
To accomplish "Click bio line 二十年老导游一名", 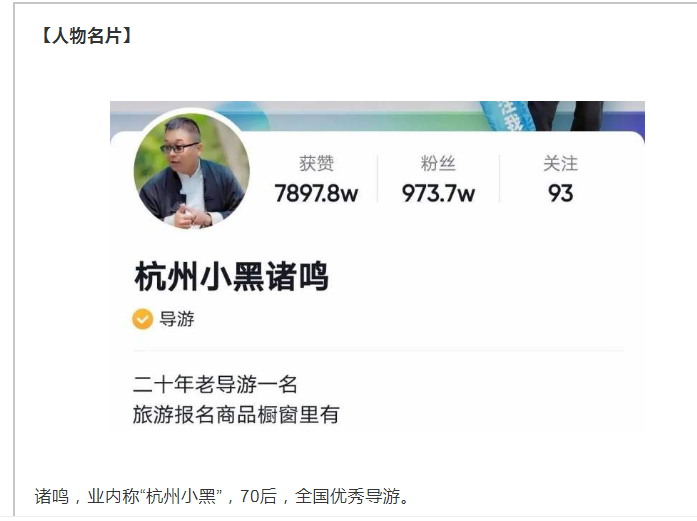I will pos(215,384).
